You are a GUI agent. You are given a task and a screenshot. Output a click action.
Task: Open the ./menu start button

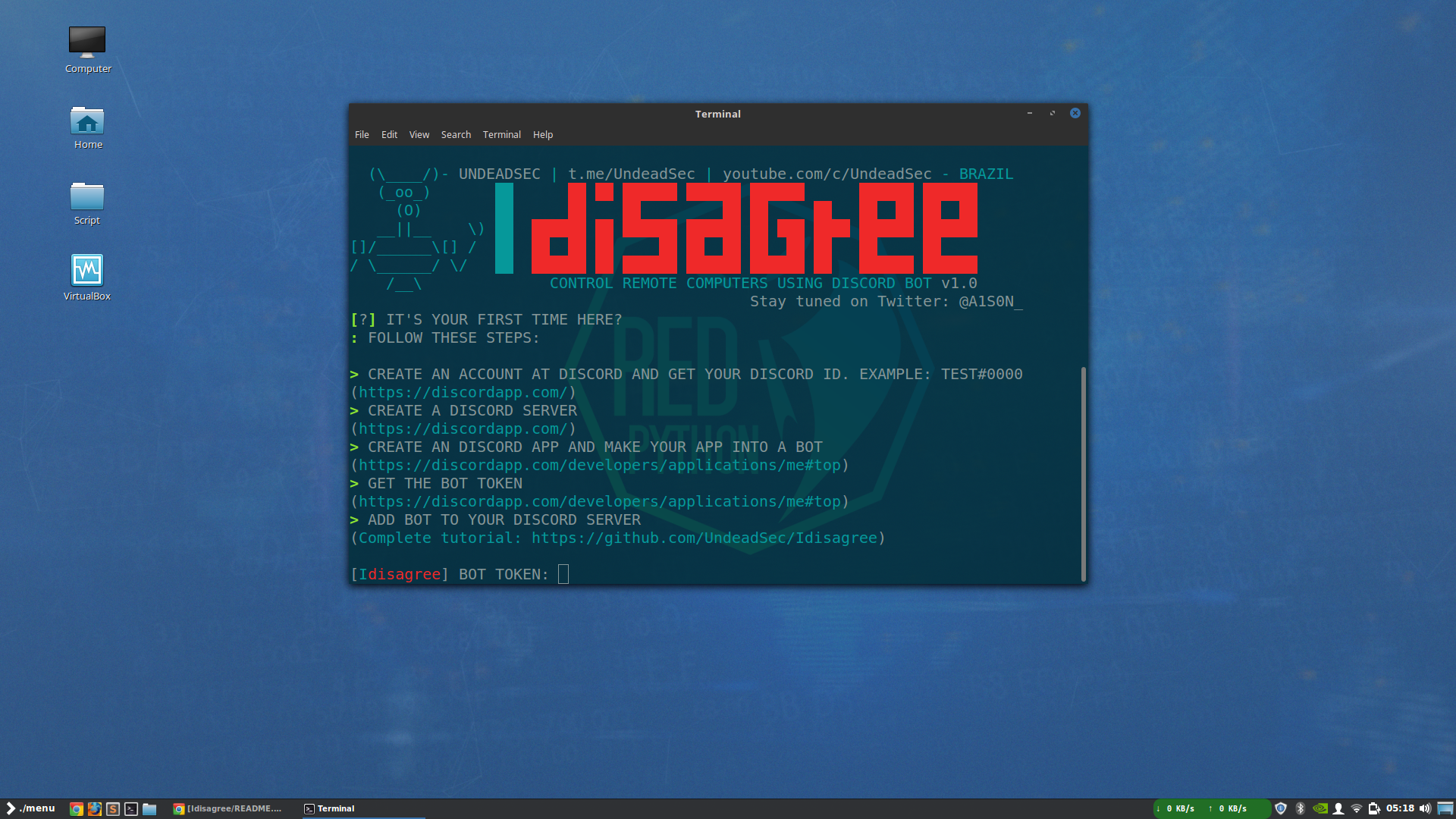click(x=30, y=808)
